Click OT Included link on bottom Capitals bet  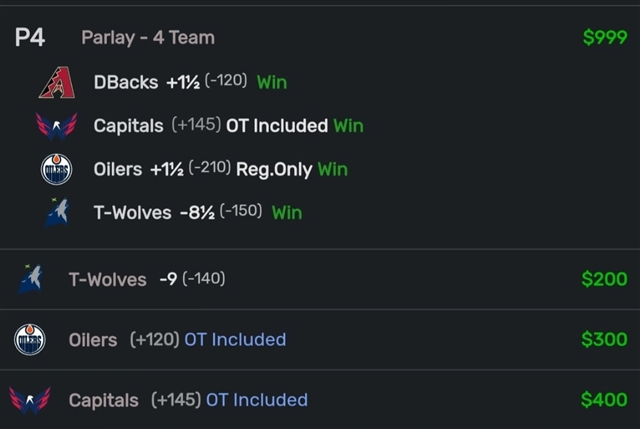pos(257,400)
